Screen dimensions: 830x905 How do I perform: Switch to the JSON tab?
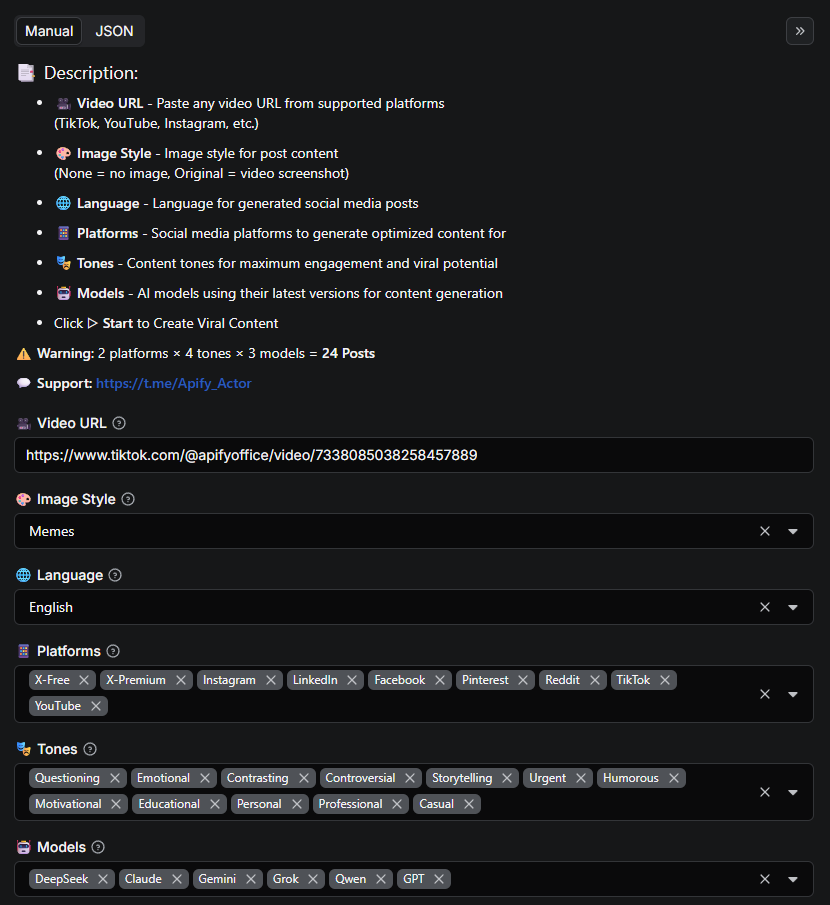tap(113, 31)
